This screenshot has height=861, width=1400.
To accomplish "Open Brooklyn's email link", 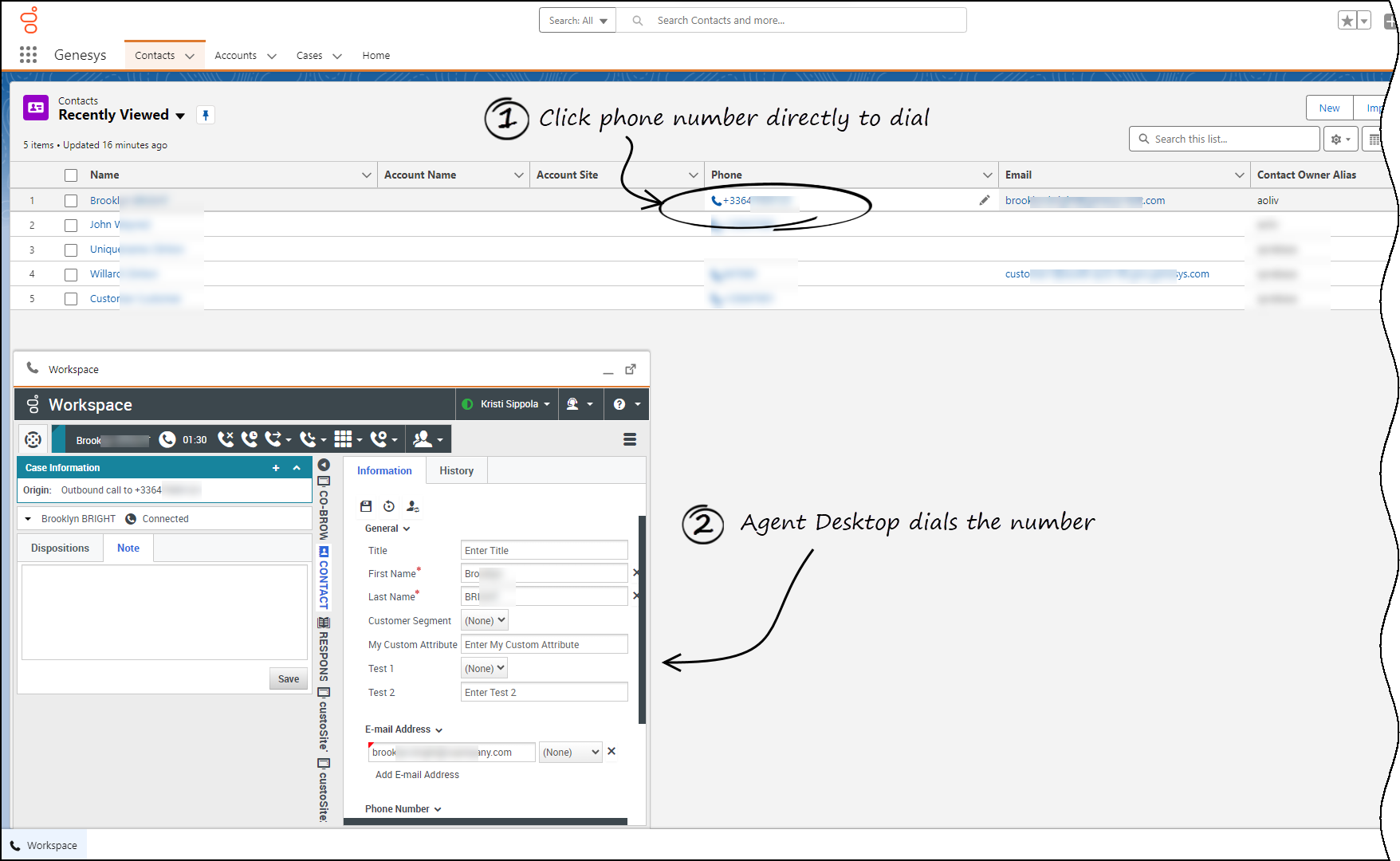I will pyautogui.click(x=1084, y=200).
